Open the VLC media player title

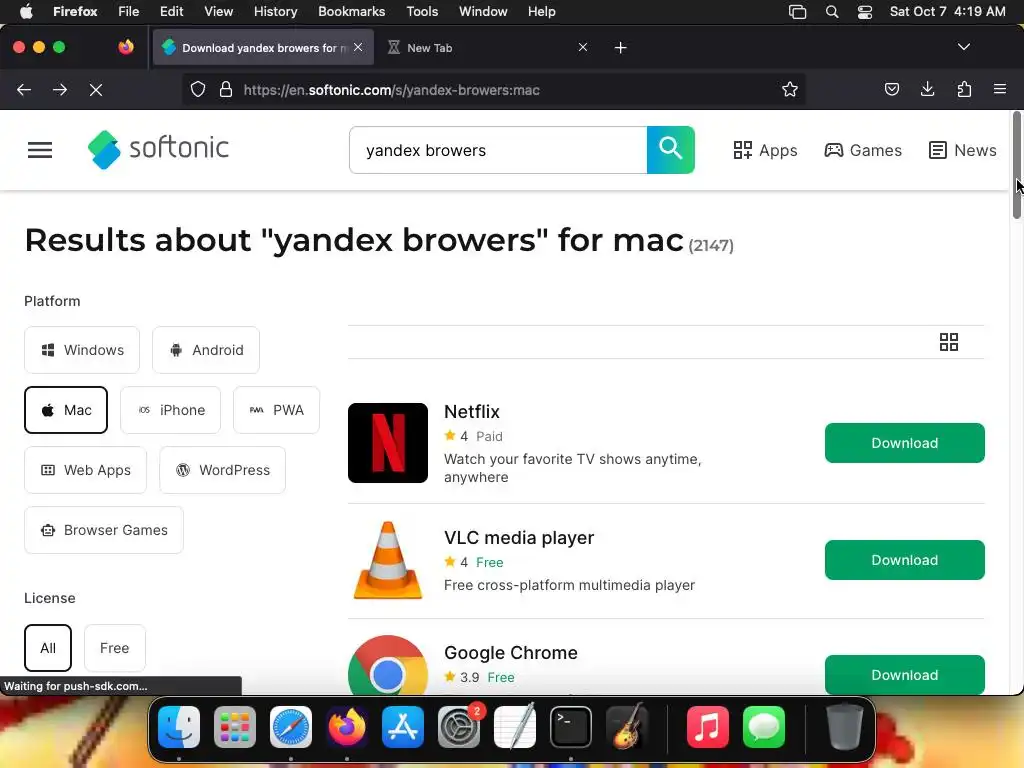coord(519,537)
